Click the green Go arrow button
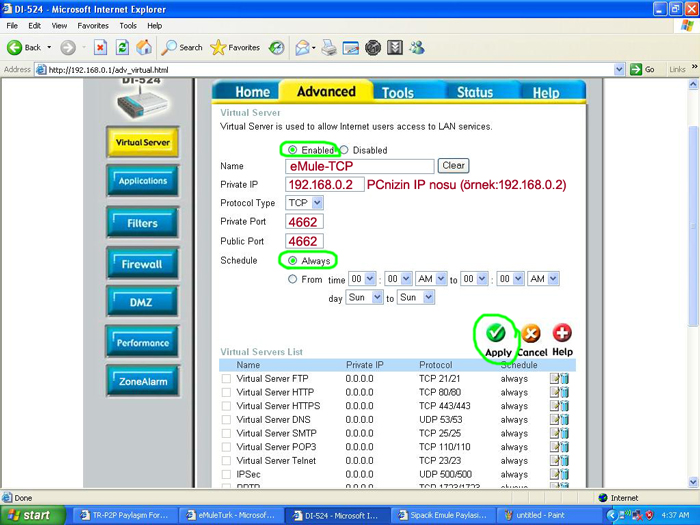Image resolution: width=700 pixels, height=525 pixels. coord(636,70)
